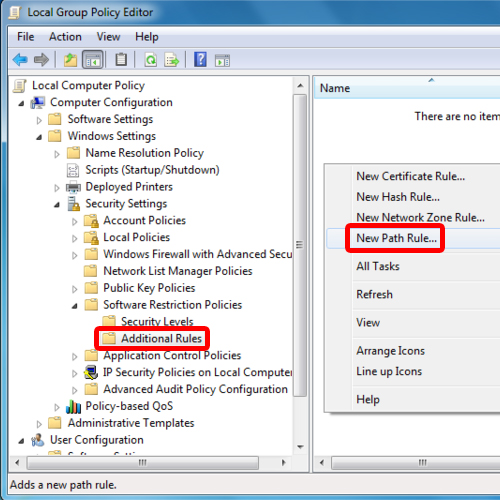Click the Properties clipboard toolbar icon
Image resolution: width=500 pixels, height=500 pixels.
[x=121, y=60]
